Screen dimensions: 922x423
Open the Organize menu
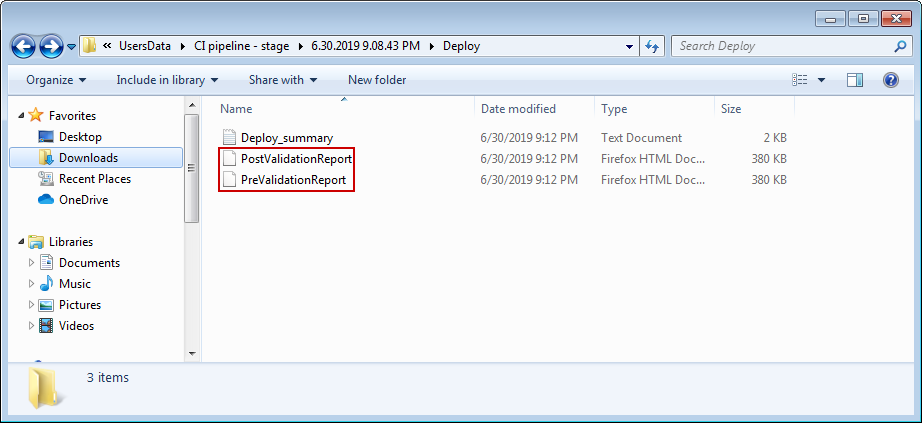pos(56,80)
